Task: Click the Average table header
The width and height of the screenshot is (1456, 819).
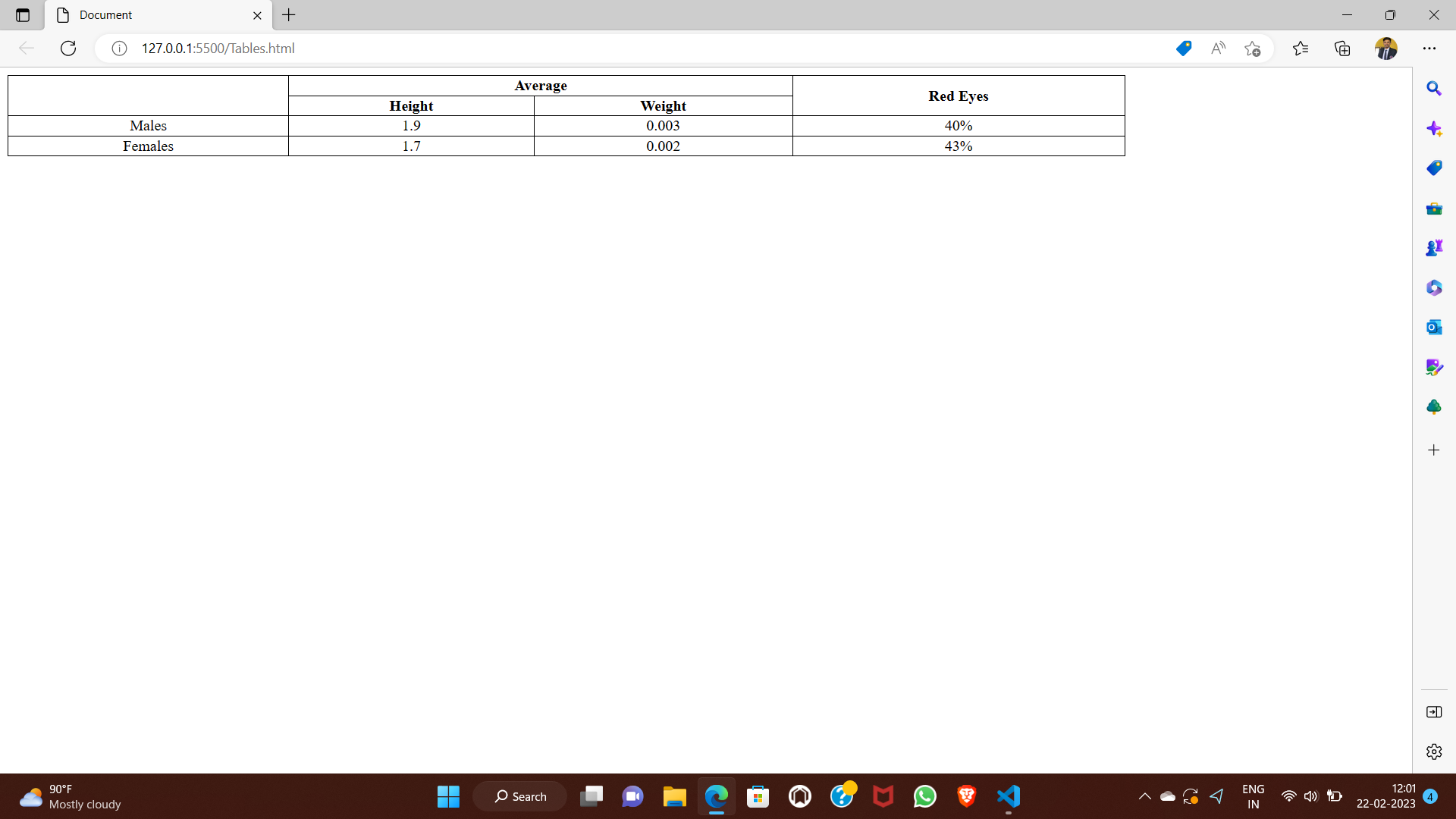Action: (541, 86)
